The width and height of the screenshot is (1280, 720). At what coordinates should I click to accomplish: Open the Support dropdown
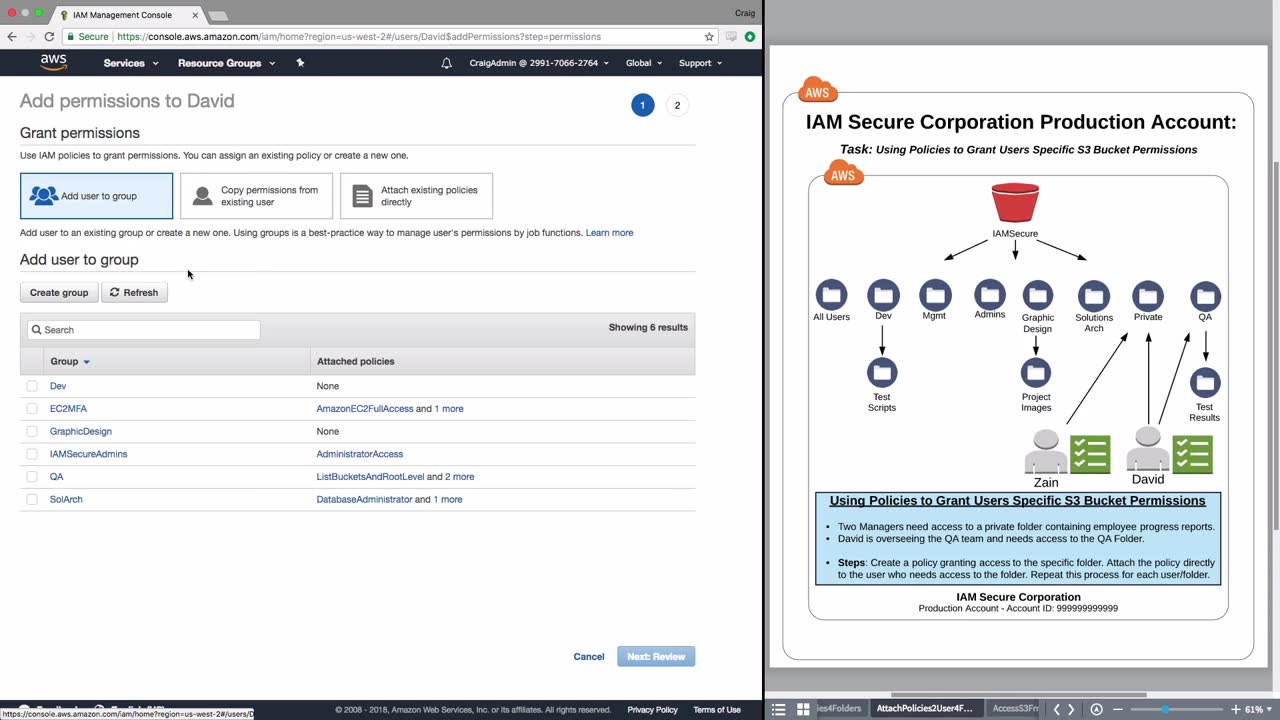tap(701, 63)
